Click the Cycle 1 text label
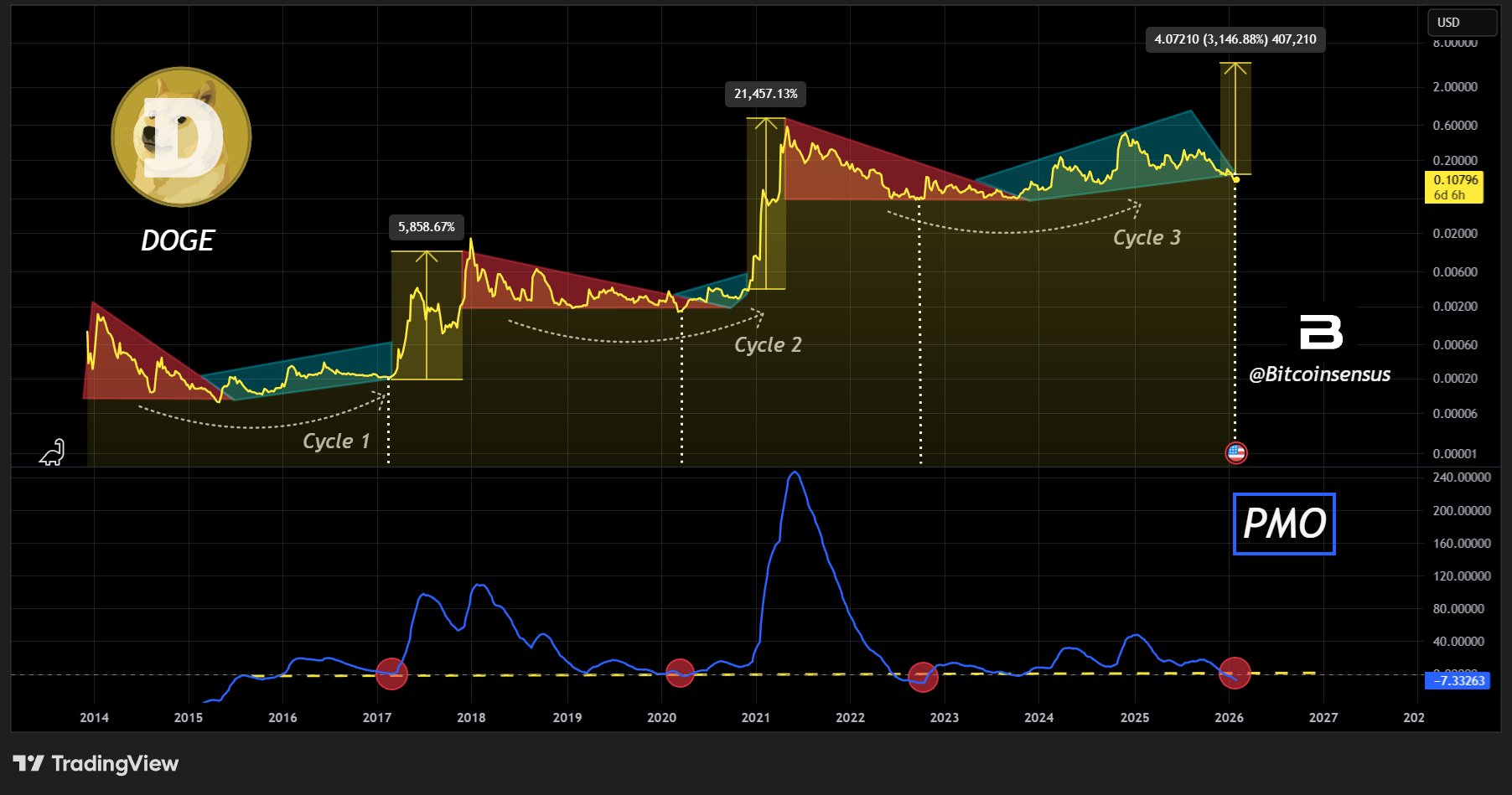This screenshot has width=1512, height=795. (x=335, y=441)
